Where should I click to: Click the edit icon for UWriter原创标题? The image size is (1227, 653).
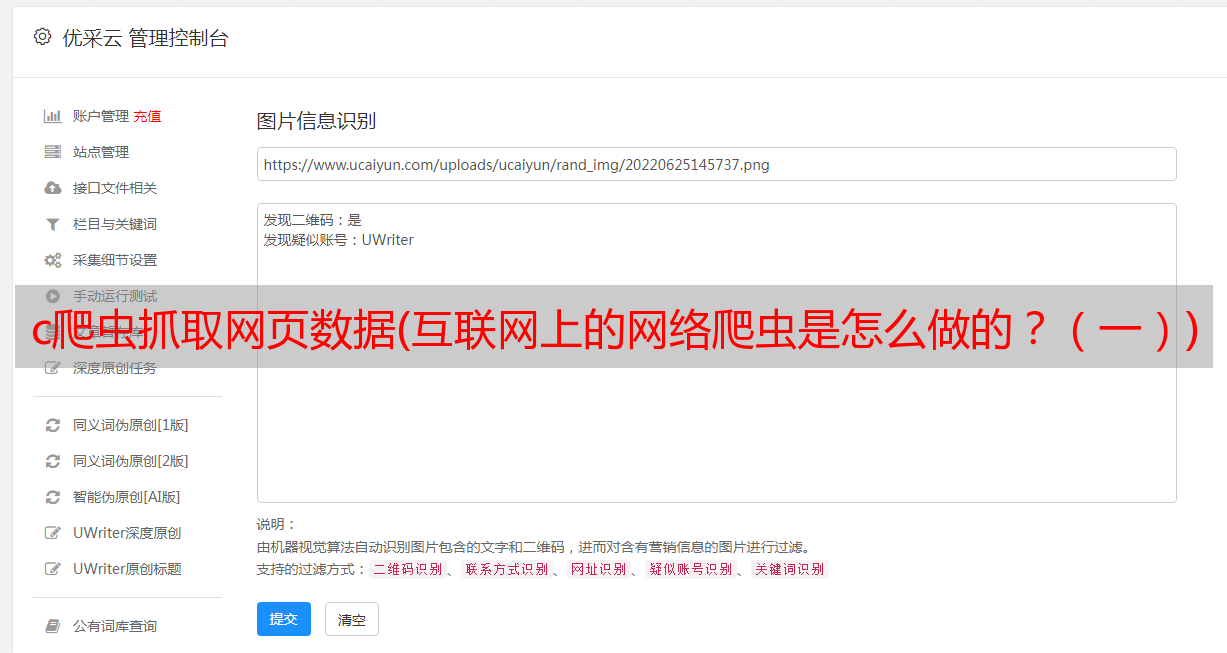click(x=53, y=569)
